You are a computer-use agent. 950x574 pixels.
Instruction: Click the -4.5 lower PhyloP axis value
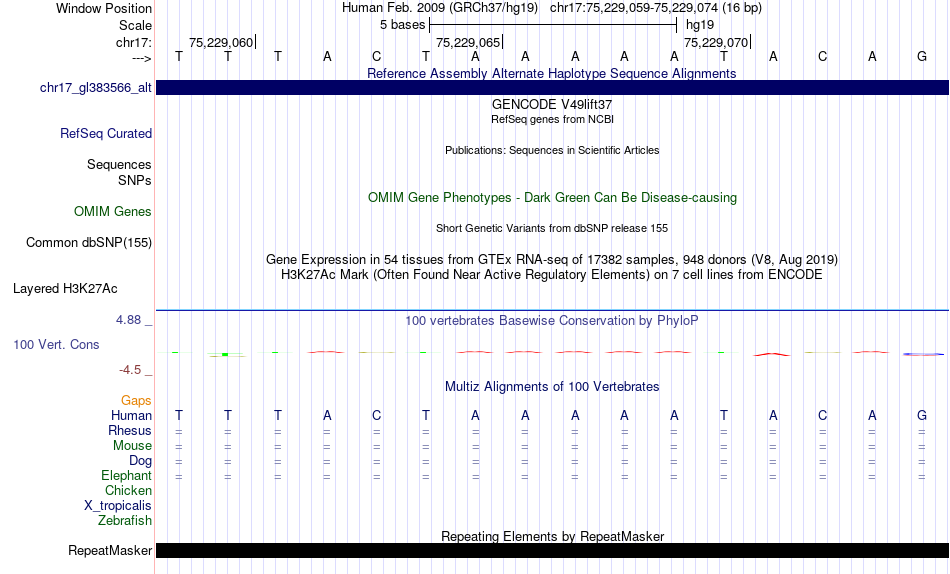coord(130,370)
